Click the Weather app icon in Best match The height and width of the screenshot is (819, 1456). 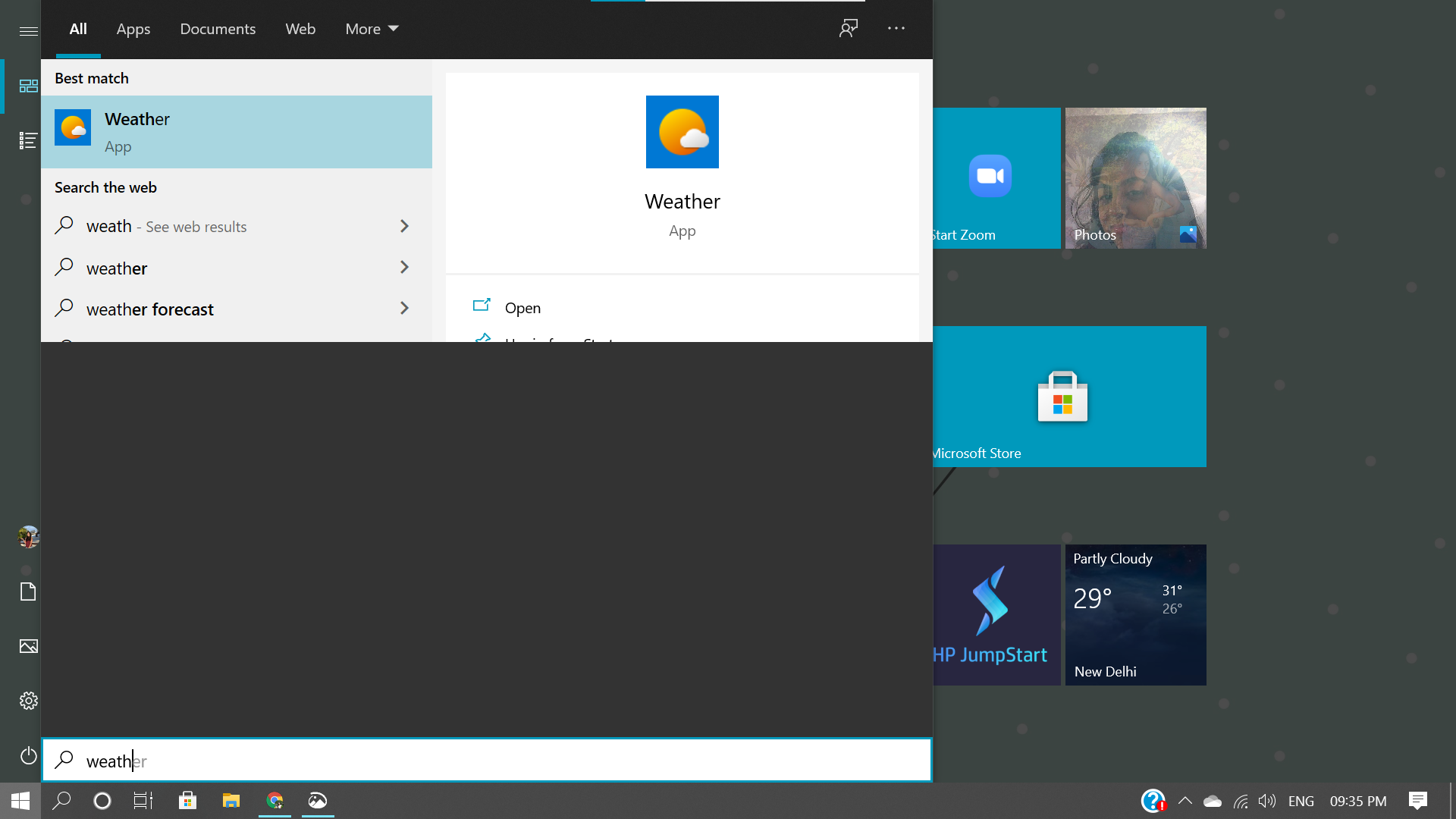tap(73, 127)
